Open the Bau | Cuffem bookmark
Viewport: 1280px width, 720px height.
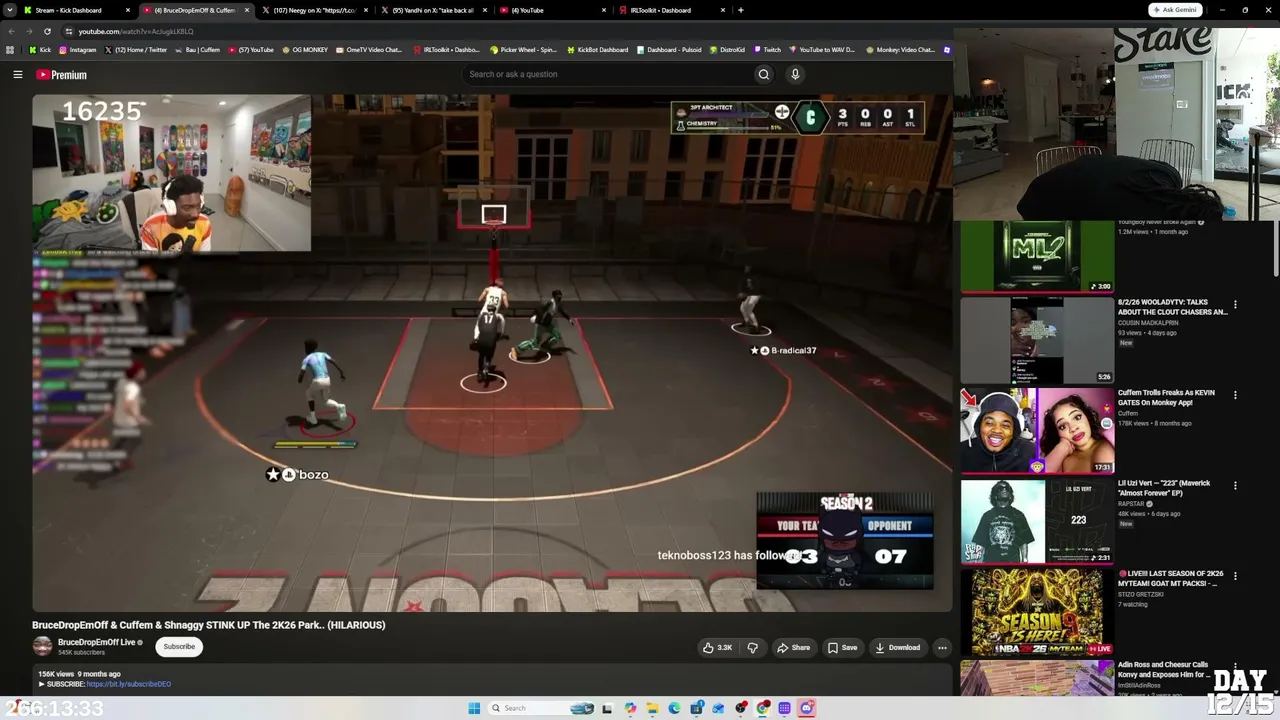coord(198,50)
